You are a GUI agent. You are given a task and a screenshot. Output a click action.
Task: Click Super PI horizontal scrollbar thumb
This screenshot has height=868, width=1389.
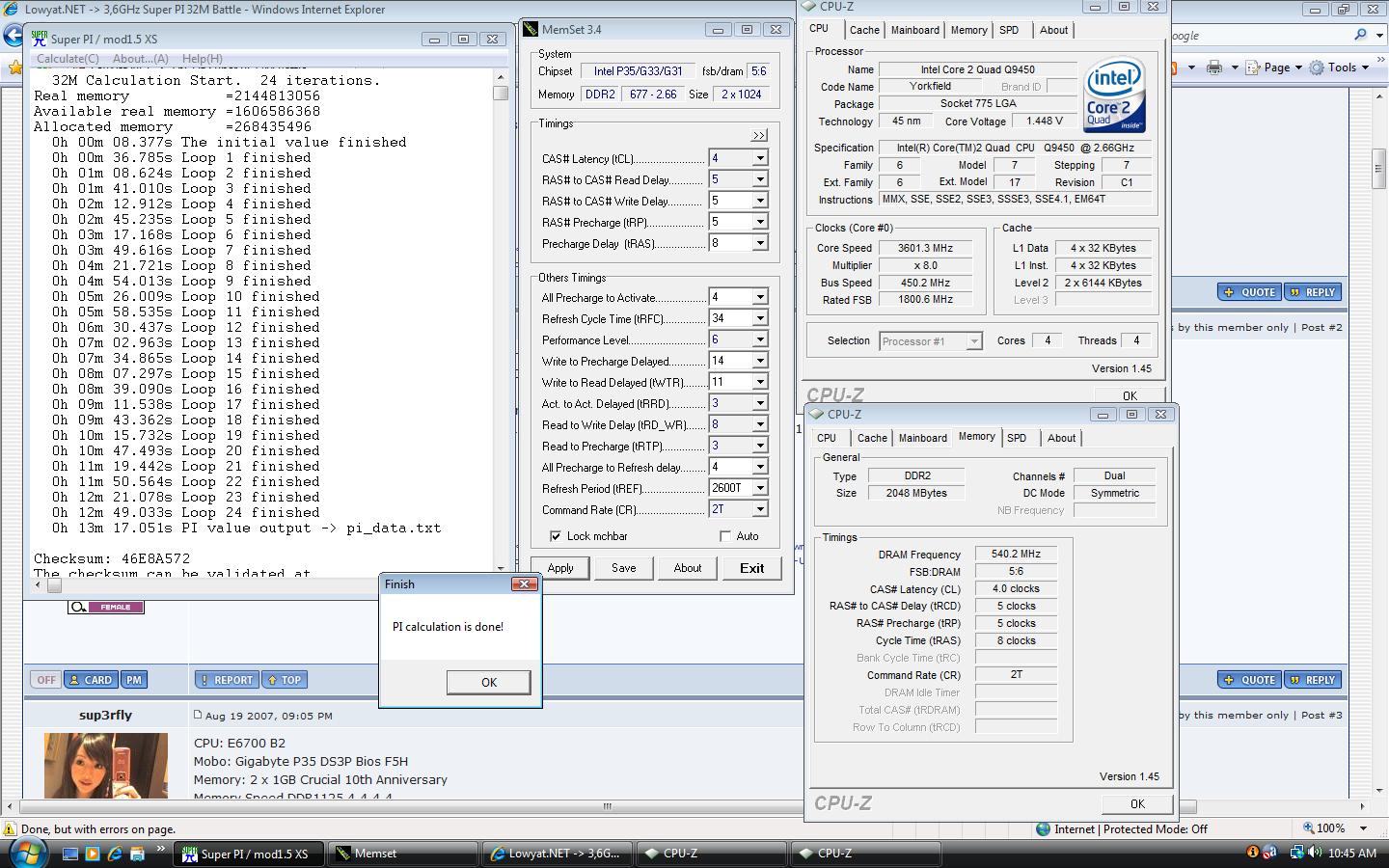point(54,585)
